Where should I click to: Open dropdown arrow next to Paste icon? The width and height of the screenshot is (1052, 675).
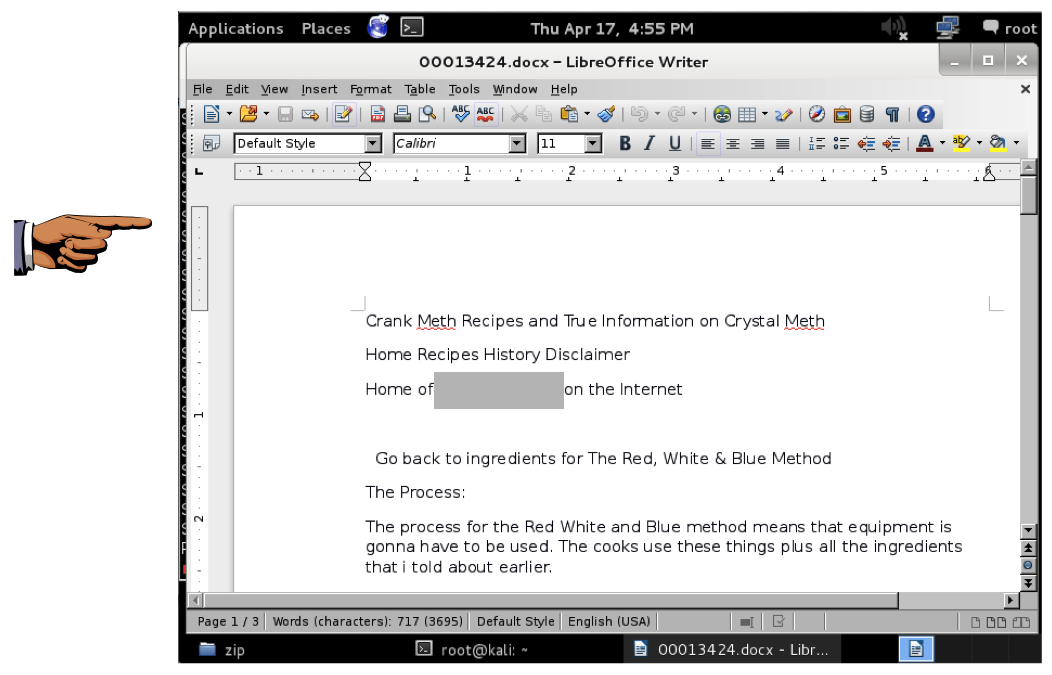point(587,114)
